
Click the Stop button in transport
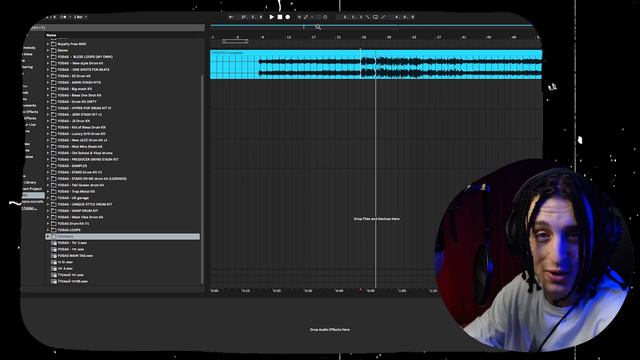[280, 17]
